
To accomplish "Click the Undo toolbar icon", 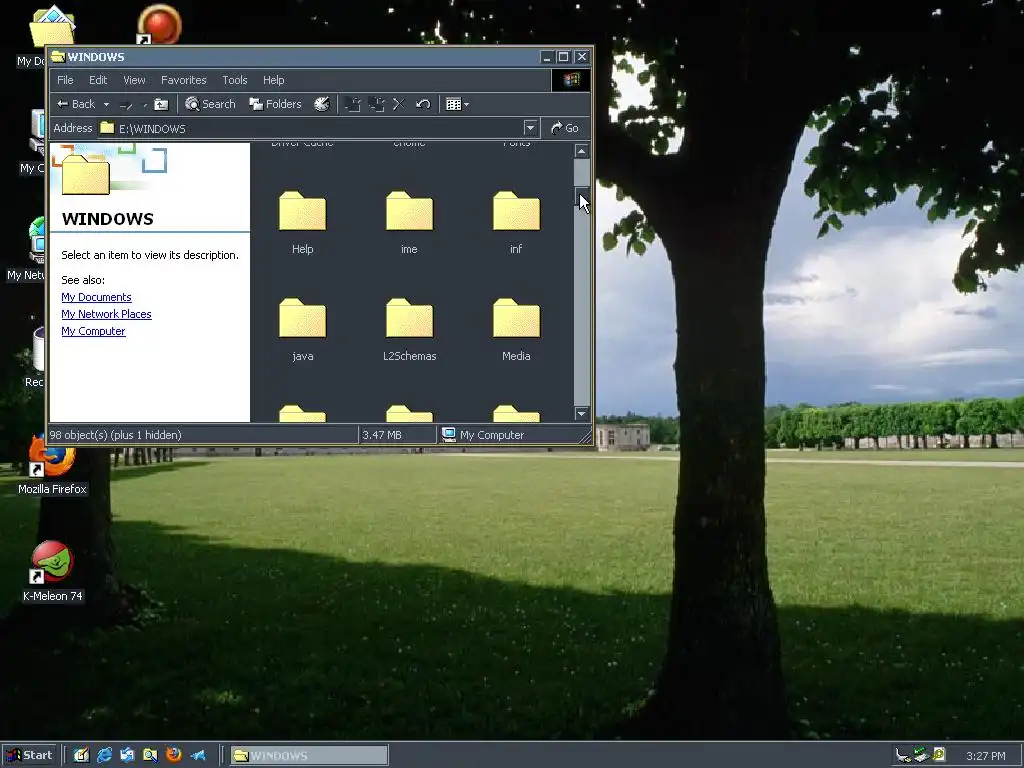I will pos(423,104).
